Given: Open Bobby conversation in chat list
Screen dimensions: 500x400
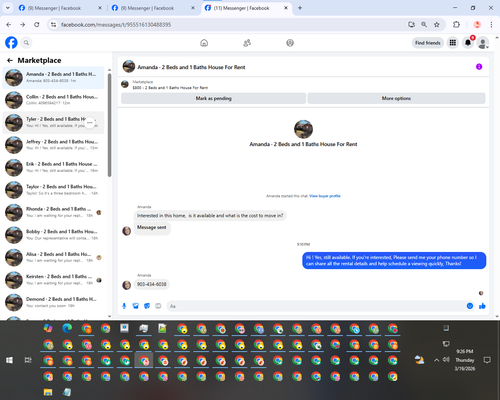Looking at the screenshot, I should [x=53, y=235].
